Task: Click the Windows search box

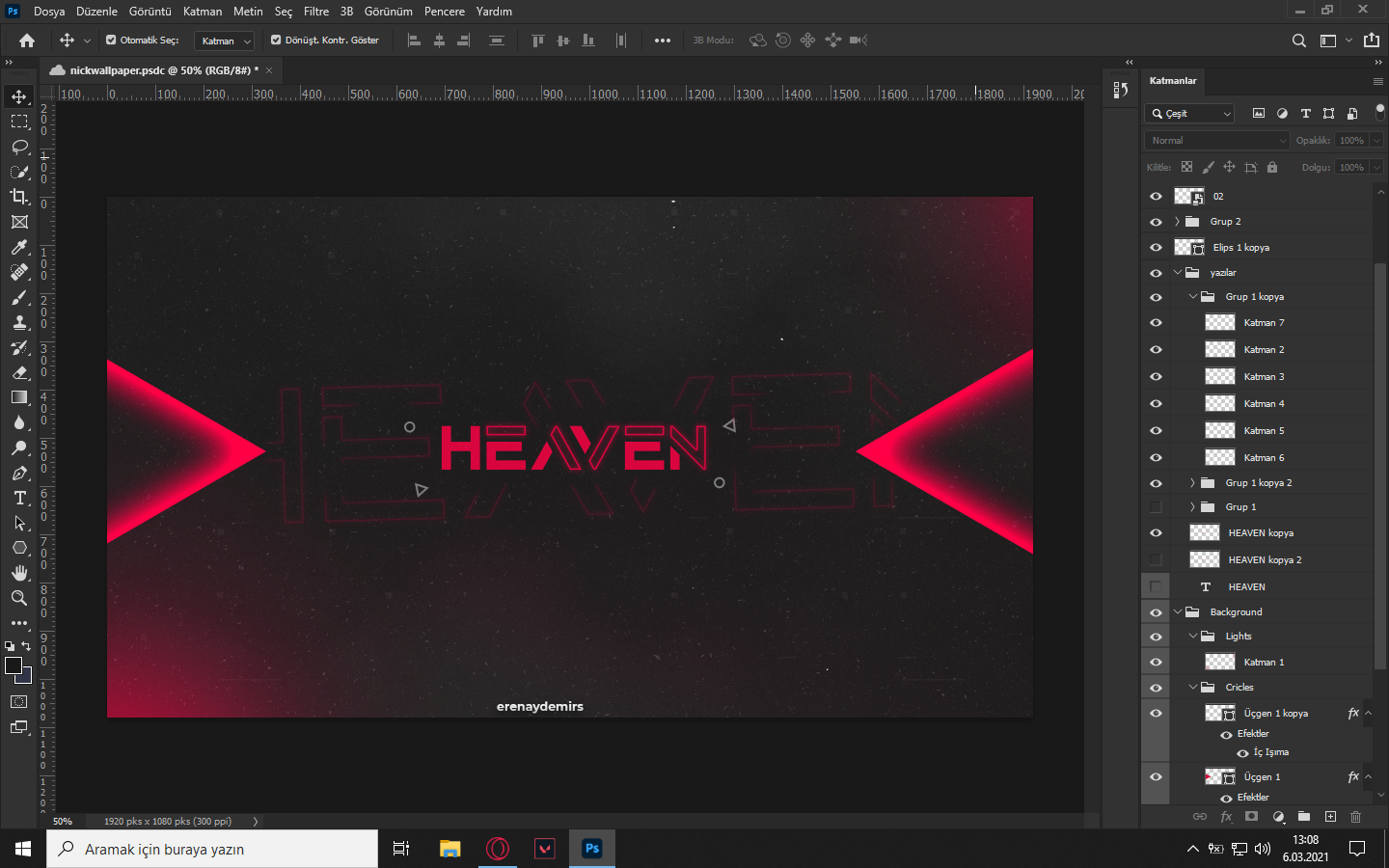Action: pyautogui.click(x=212, y=850)
